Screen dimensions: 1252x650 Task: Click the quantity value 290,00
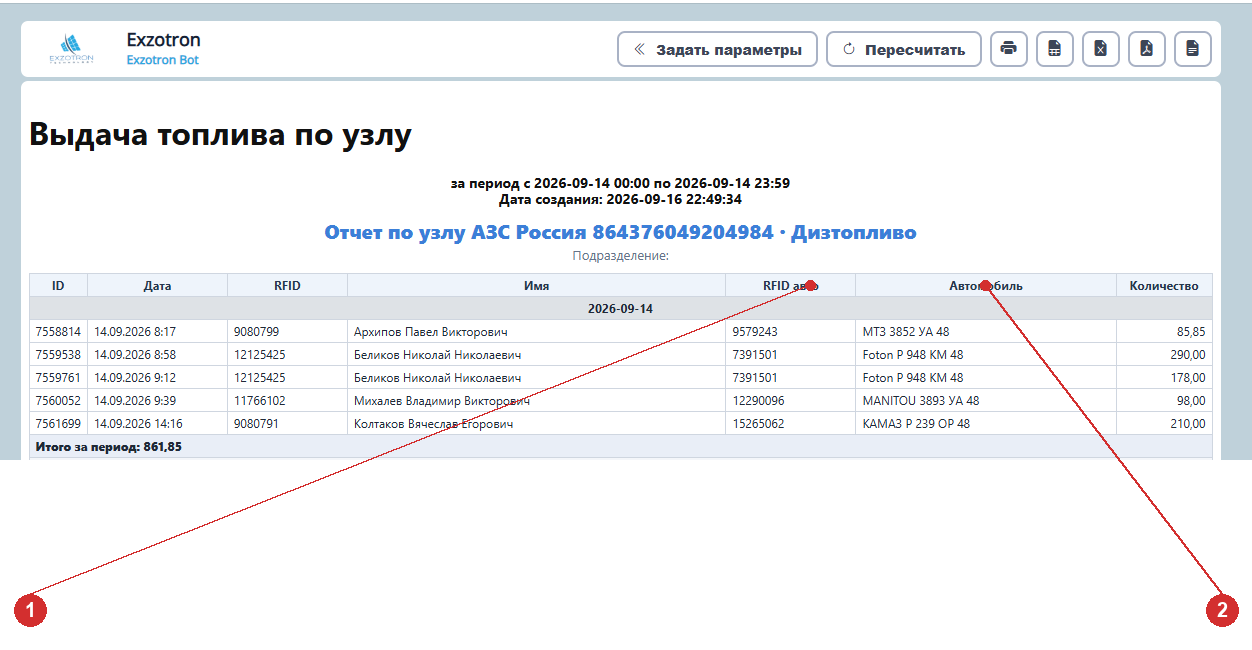1187,354
